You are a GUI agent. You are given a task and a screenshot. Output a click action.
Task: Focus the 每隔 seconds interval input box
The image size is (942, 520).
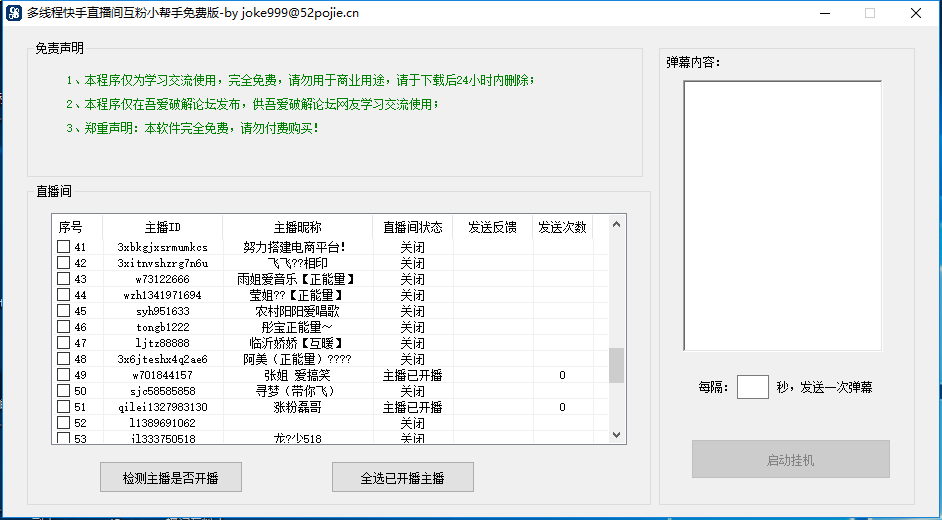click(x=752, y=387)
